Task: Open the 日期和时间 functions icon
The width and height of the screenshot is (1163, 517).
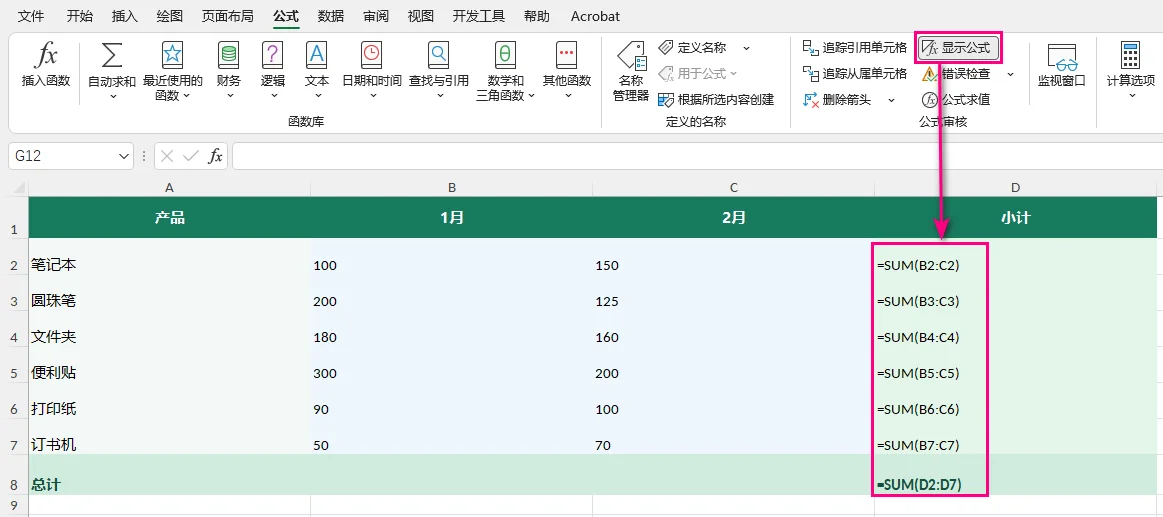Action: (372, 55)
